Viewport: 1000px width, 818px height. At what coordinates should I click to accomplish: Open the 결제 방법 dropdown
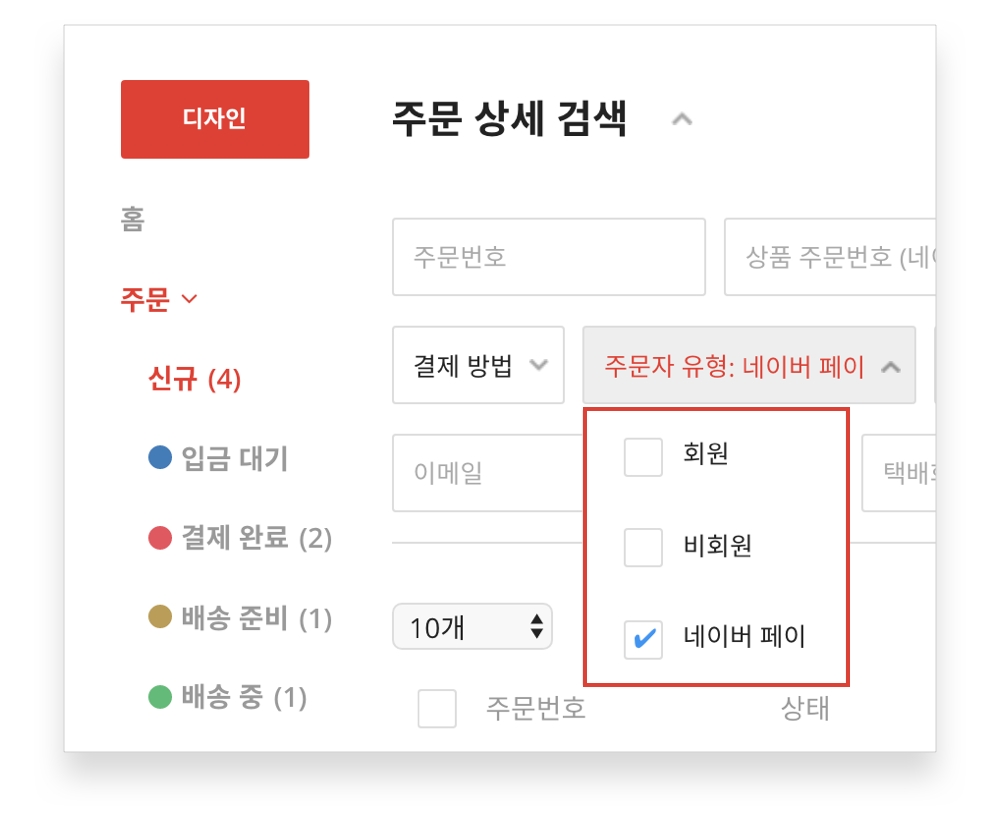(x=478, y=365)
